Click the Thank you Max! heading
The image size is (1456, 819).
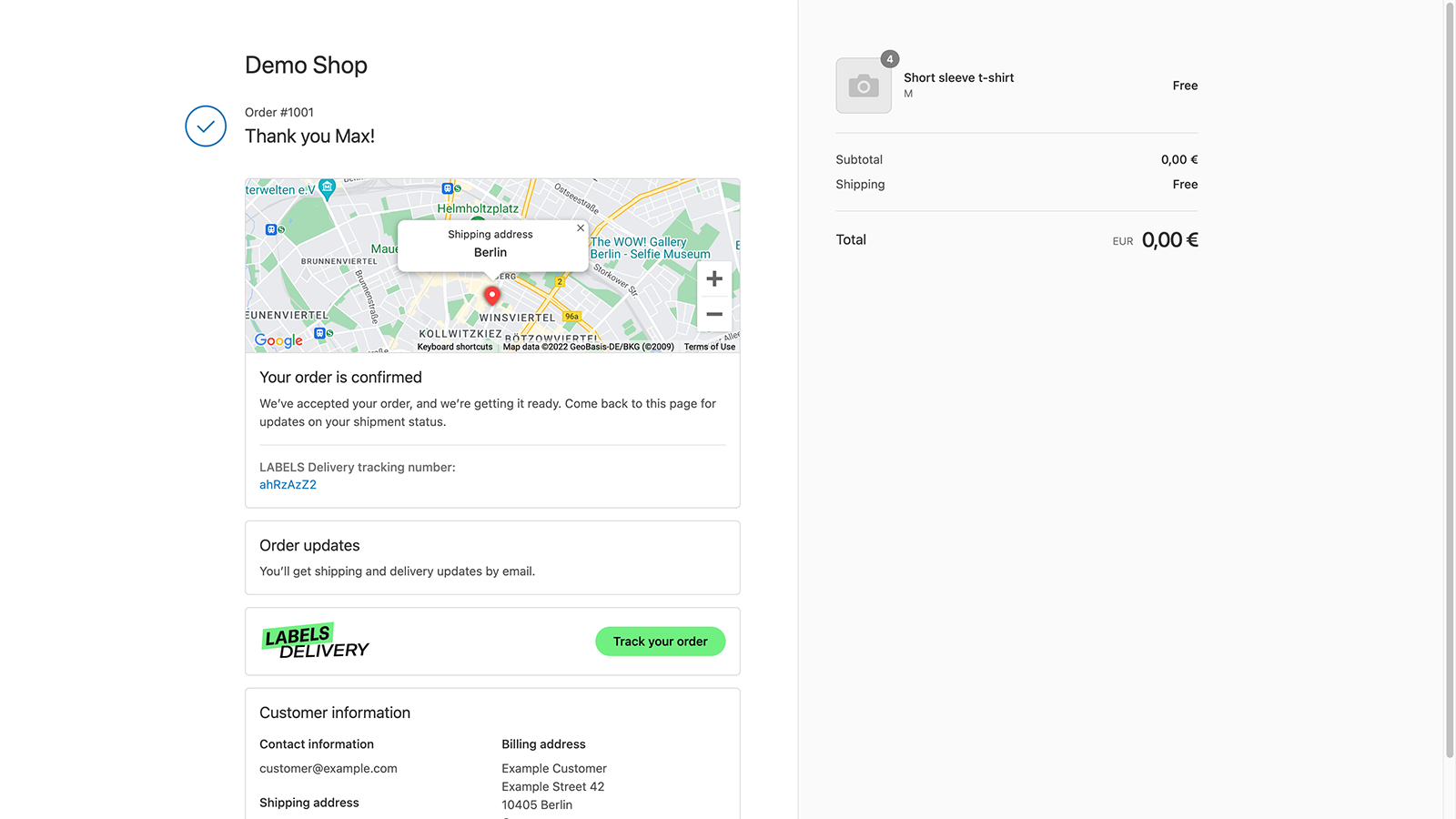click(x=309, y=136)
